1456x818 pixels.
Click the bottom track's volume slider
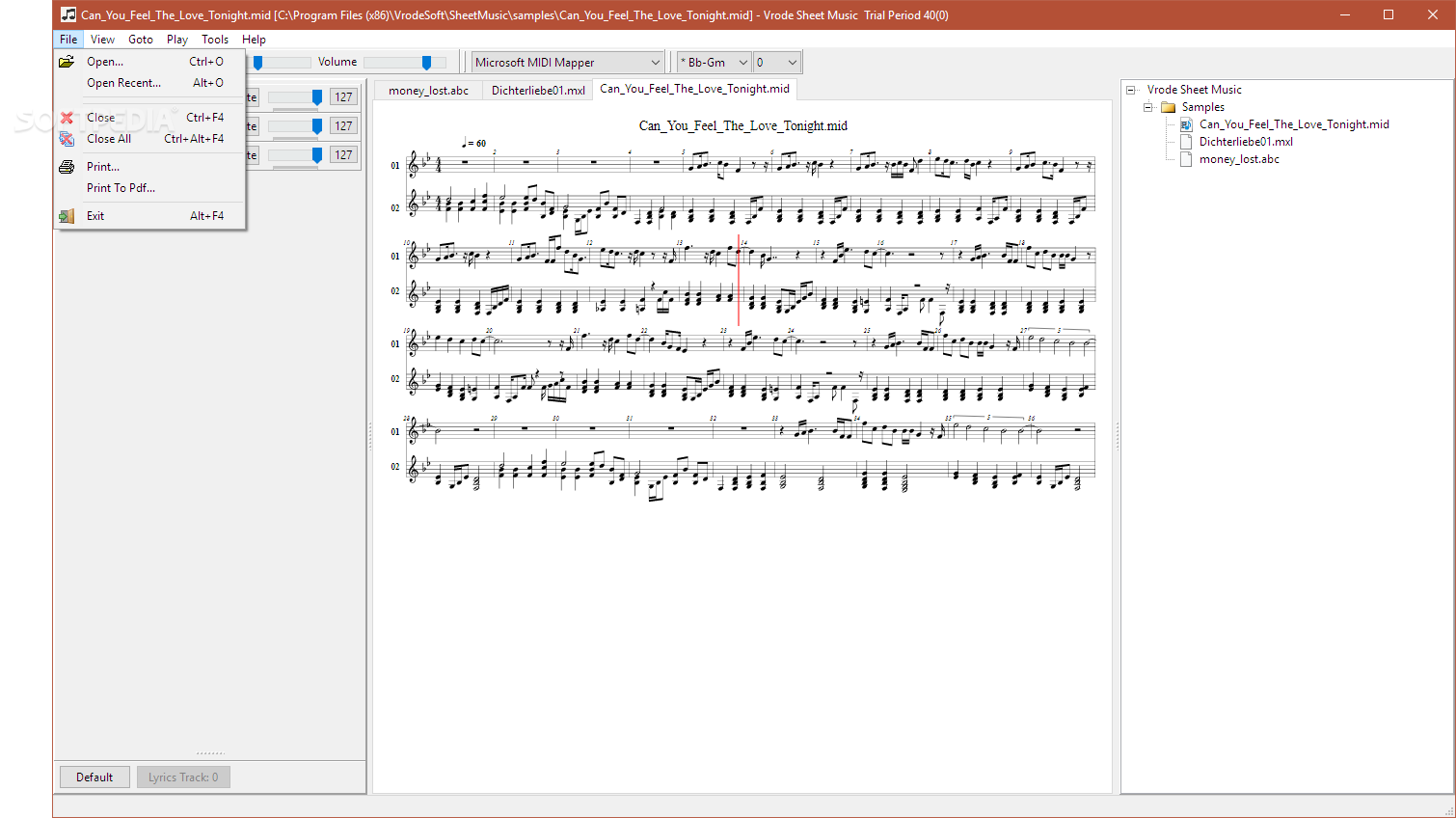pyautogui.click(x=295, y=155)
